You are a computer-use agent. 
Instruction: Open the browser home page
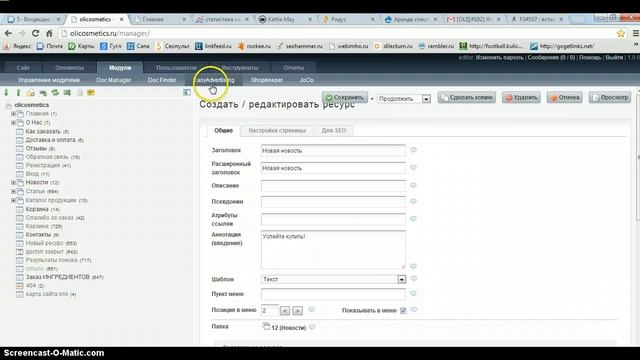tap(49, 33)
